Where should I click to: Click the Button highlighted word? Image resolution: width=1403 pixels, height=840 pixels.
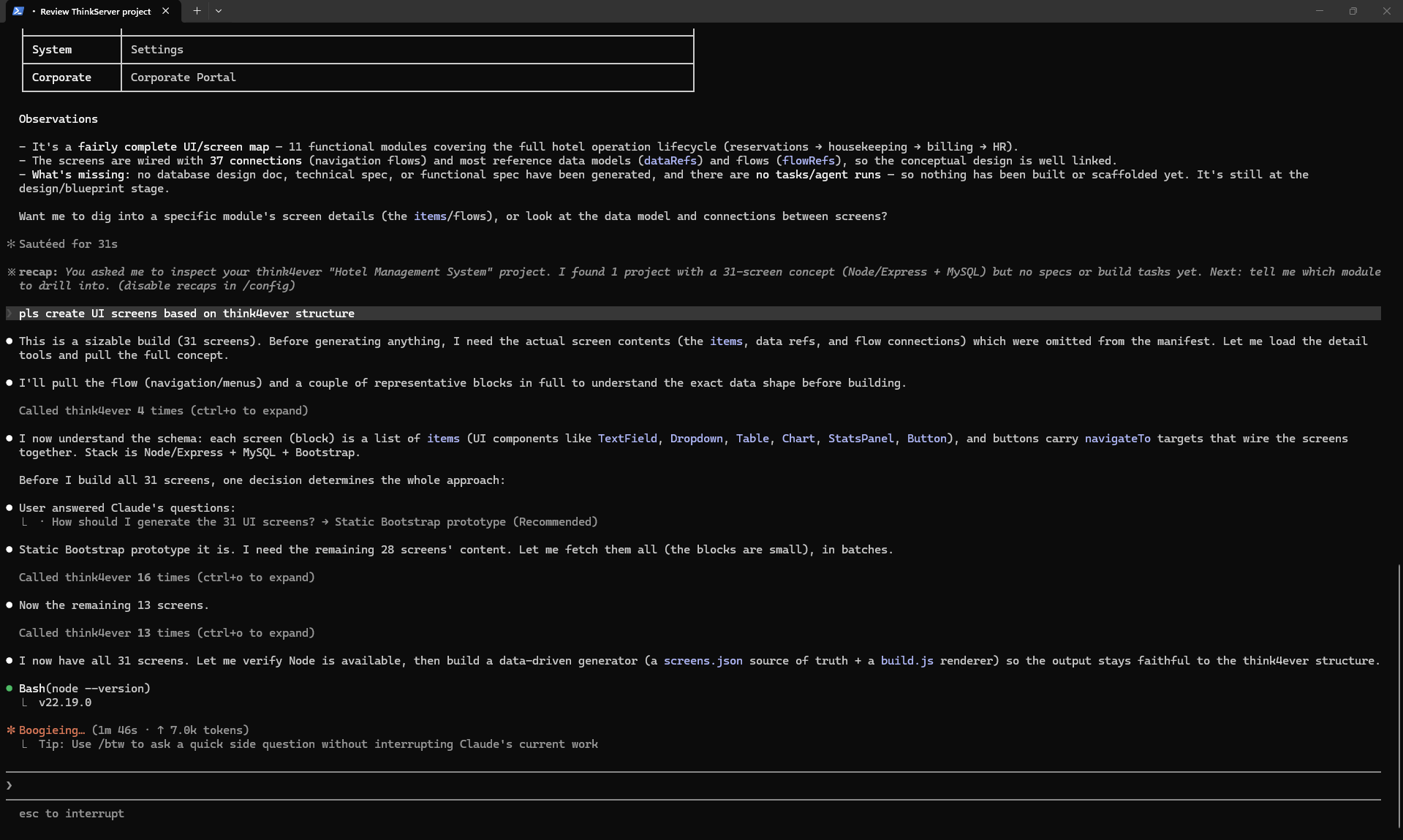[927, 439]
